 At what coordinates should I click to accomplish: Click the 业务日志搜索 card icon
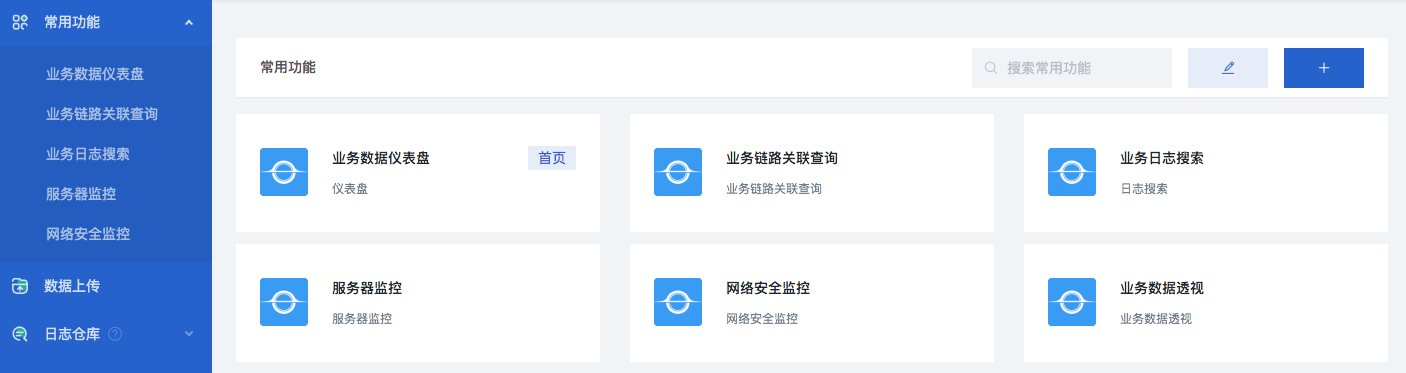(1072, 172)
